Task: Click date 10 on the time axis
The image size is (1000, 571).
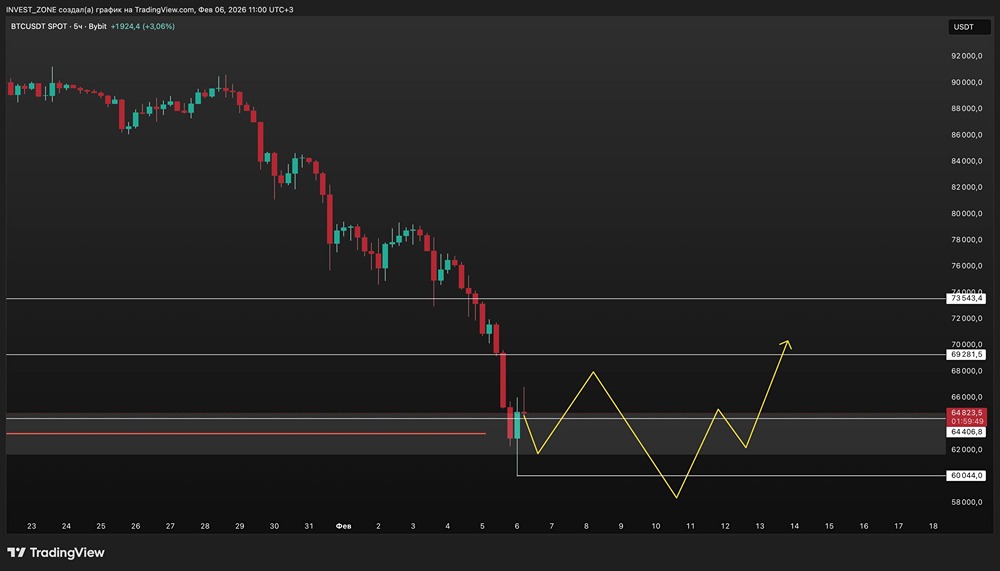Action: click(656, 526)
